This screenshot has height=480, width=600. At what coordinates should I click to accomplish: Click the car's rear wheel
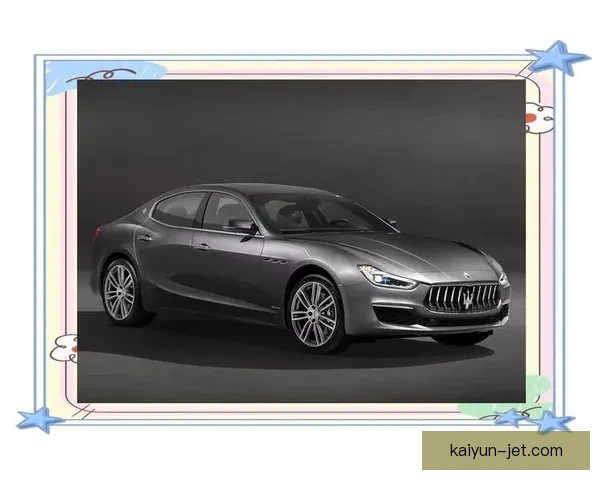coord(122,291)
